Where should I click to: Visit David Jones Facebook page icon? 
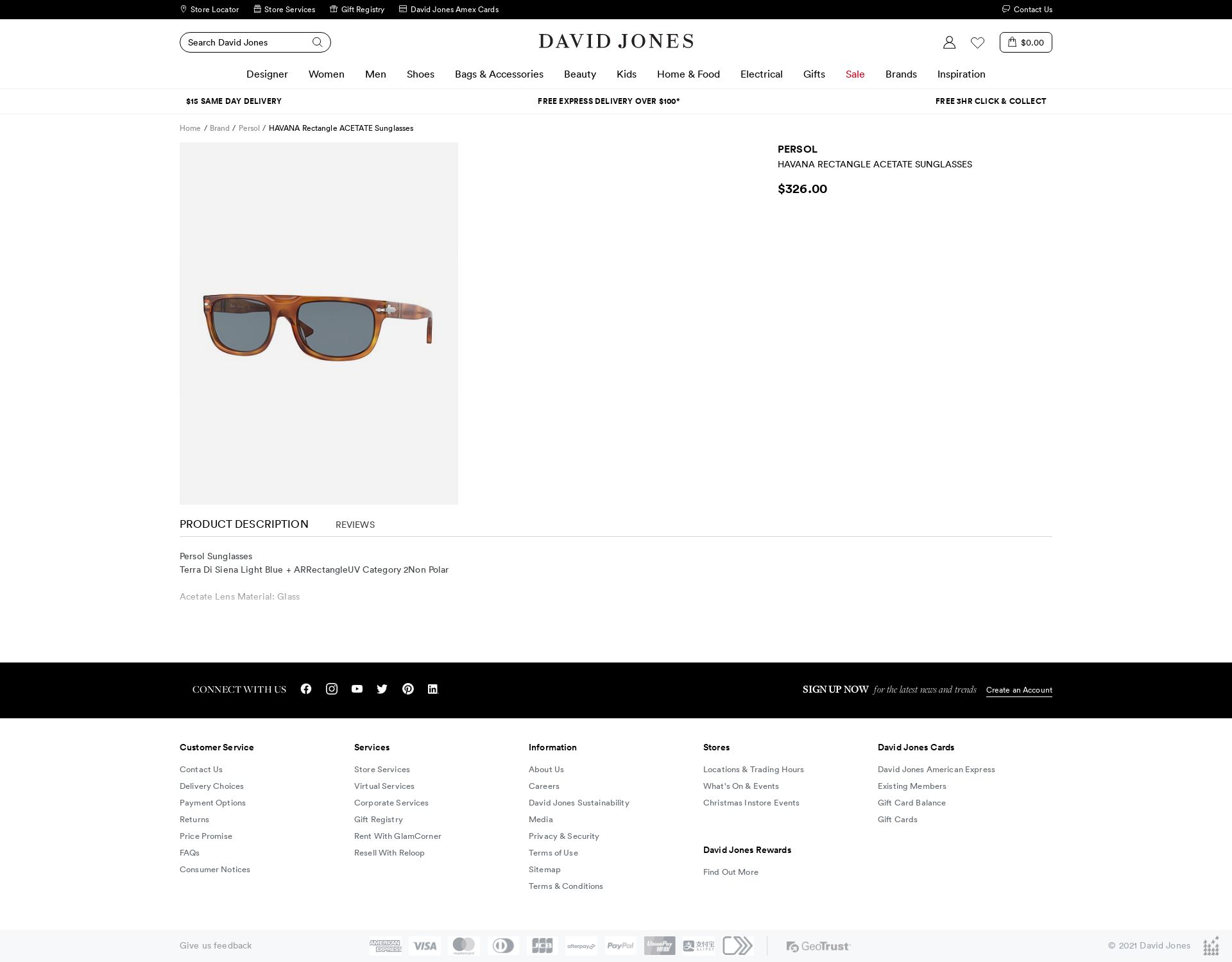pyautogui.click(x=306, y=689)
